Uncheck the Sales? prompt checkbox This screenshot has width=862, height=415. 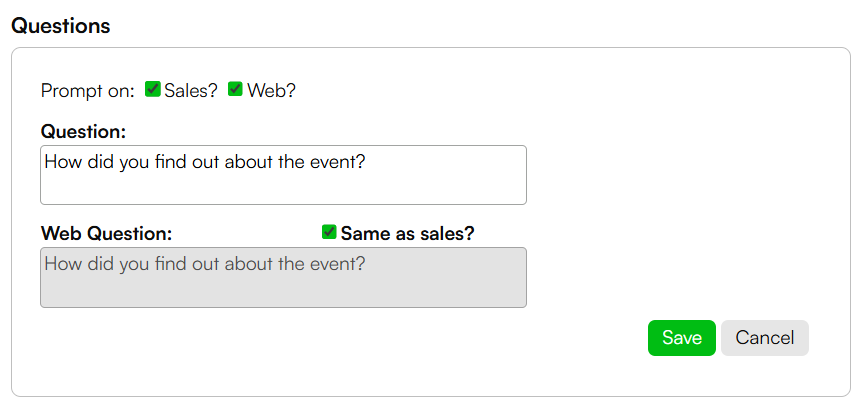click(152, 89)
